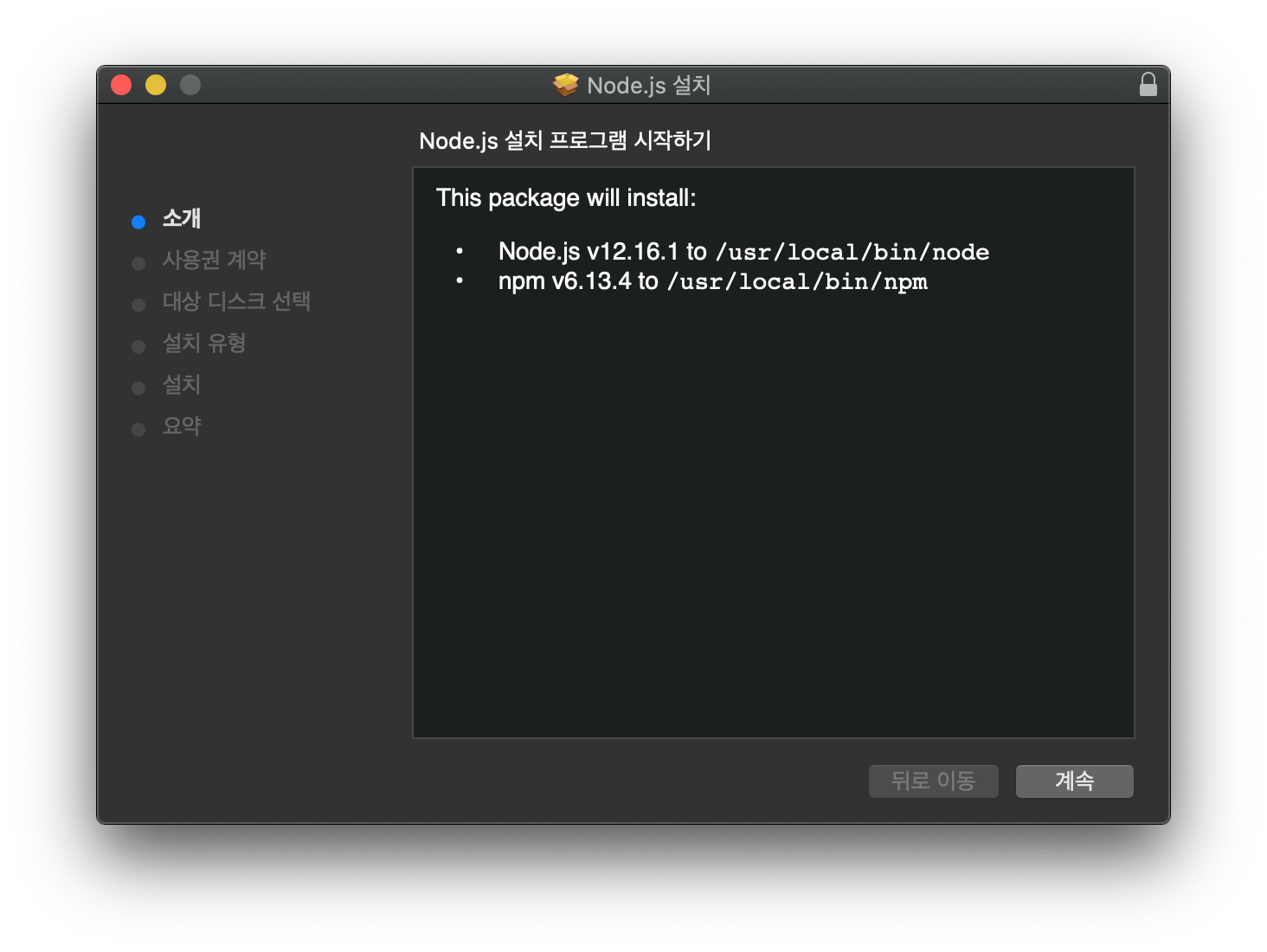The width and height of the screenshot is (1267, 952).
Task: Select the 소개 step in the sidebar
Action: [x=182, y=218]
